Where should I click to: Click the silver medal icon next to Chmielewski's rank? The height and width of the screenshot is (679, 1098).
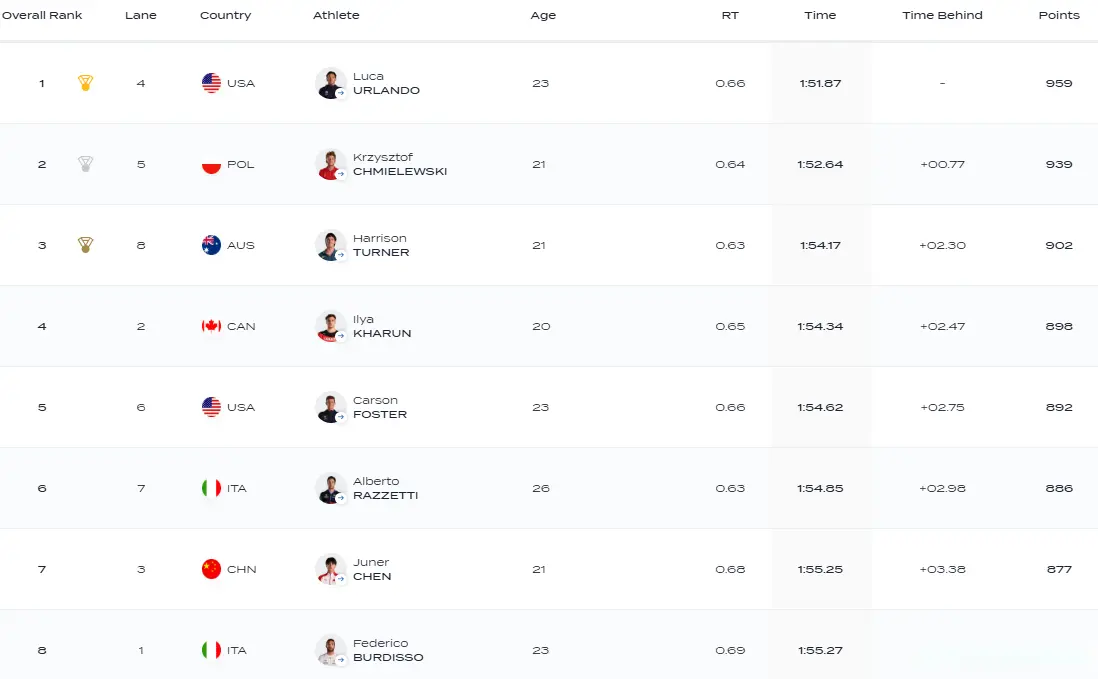tap(85, 164)
